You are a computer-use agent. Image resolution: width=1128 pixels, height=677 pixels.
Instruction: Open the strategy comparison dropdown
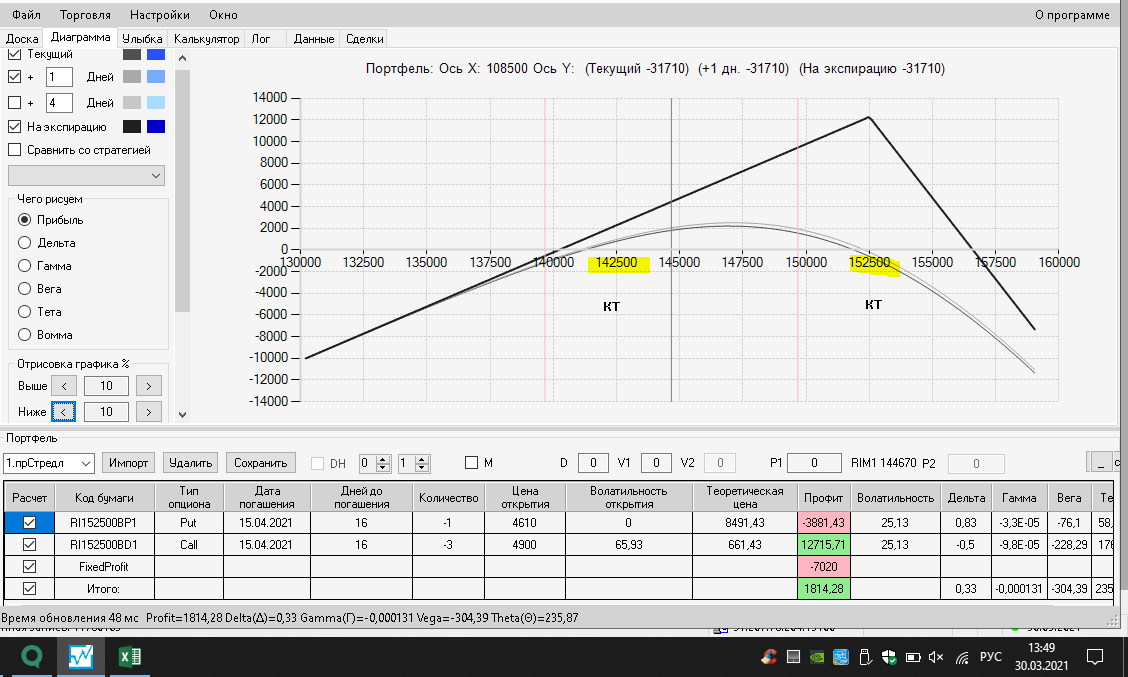pyautogui.click(x=86, y=176)
